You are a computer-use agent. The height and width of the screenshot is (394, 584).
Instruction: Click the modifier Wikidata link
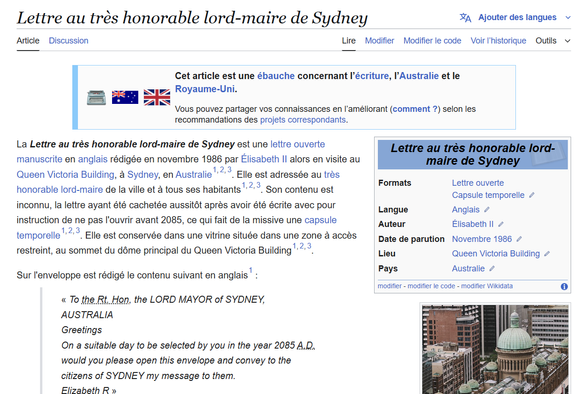(487, 286)
